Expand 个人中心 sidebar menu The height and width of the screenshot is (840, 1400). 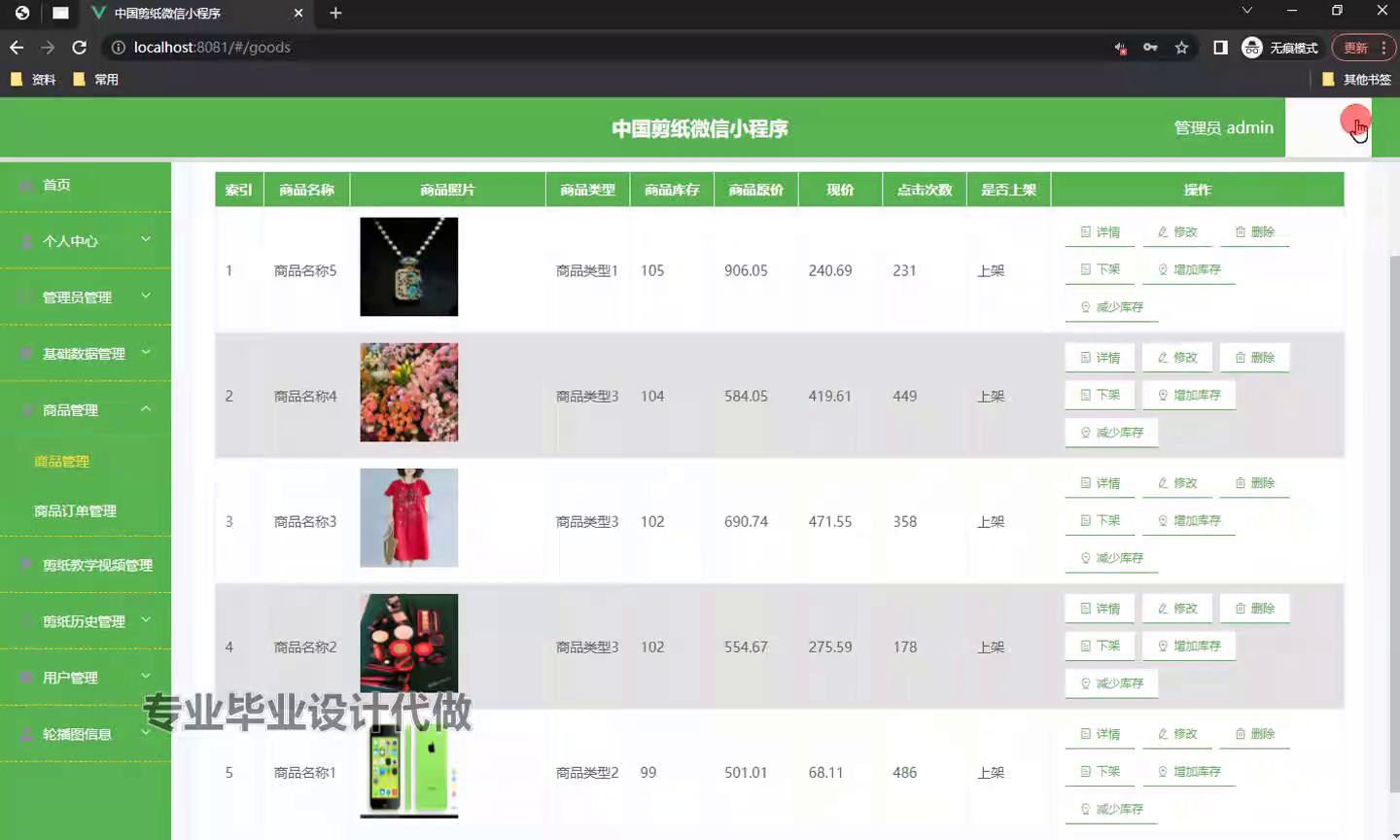(86, 240)
